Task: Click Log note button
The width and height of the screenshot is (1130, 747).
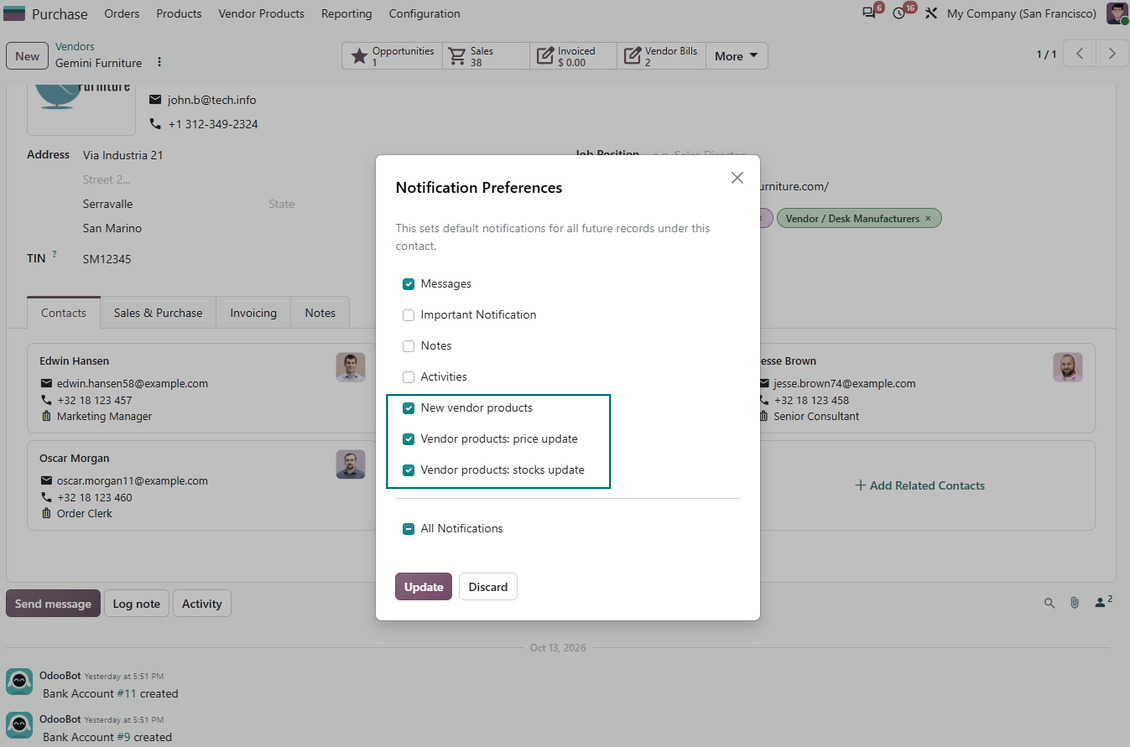Action: 136,604
